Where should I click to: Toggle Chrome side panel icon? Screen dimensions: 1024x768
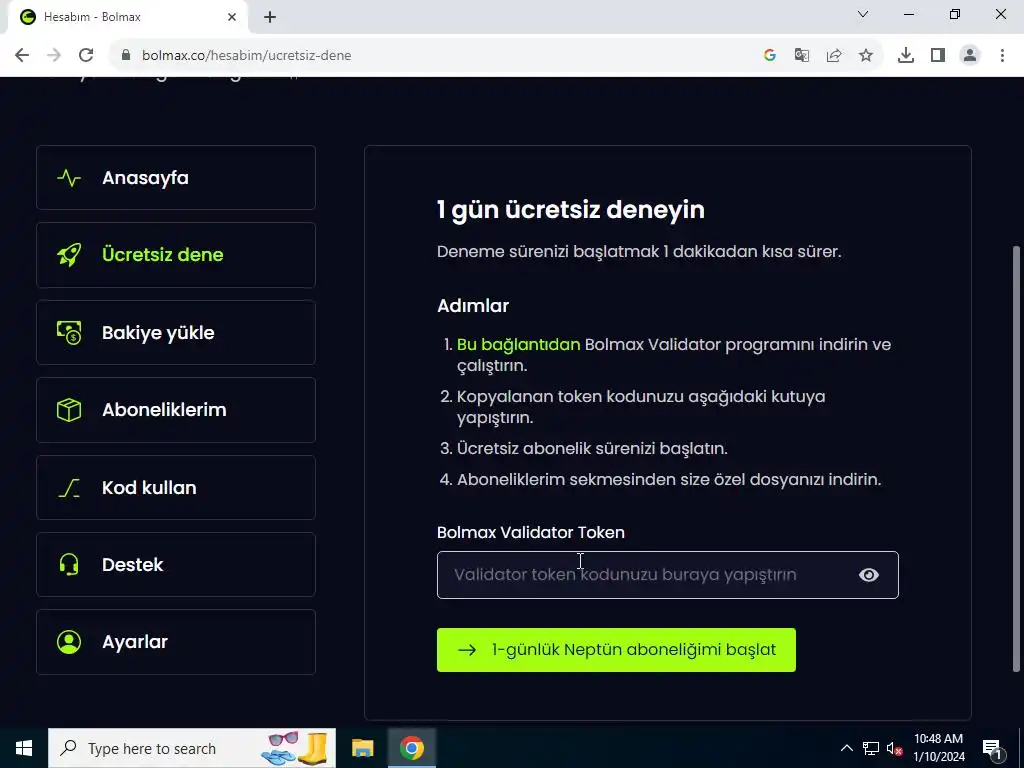click(x=938, y=56)
